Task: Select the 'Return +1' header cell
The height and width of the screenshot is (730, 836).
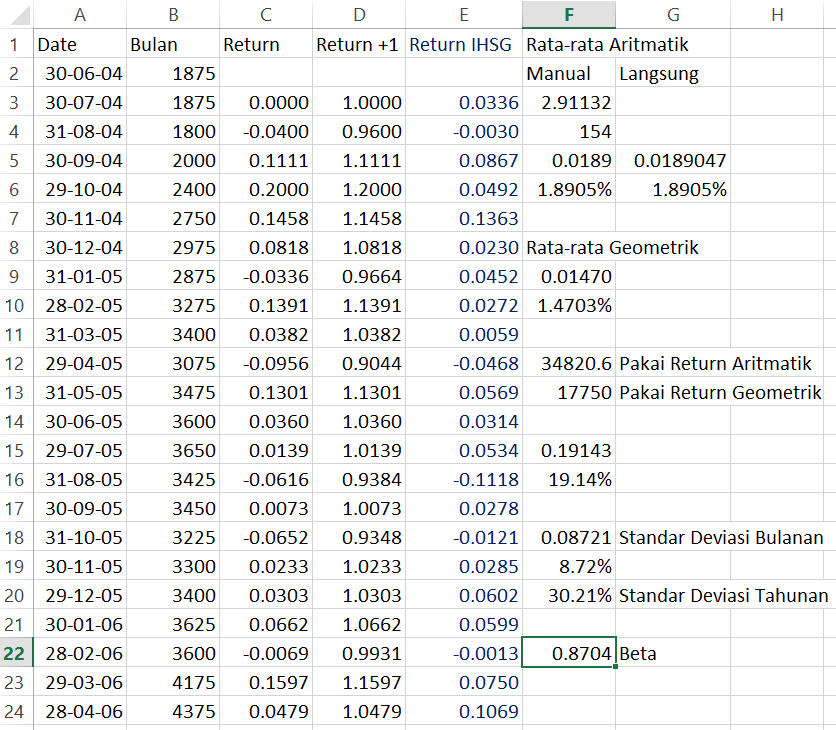Action: point(358,45)
